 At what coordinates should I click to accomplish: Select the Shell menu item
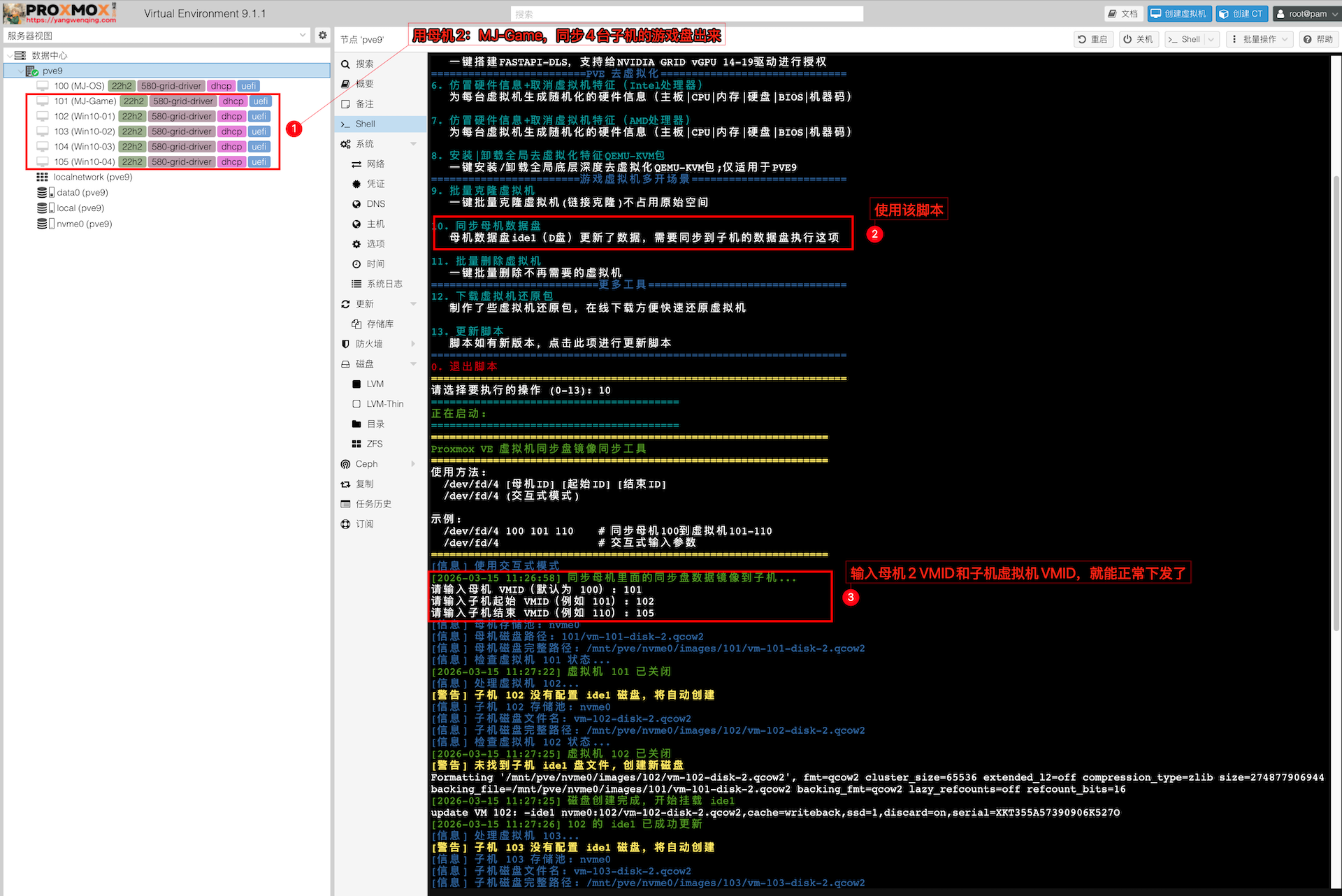pos(365,124)
